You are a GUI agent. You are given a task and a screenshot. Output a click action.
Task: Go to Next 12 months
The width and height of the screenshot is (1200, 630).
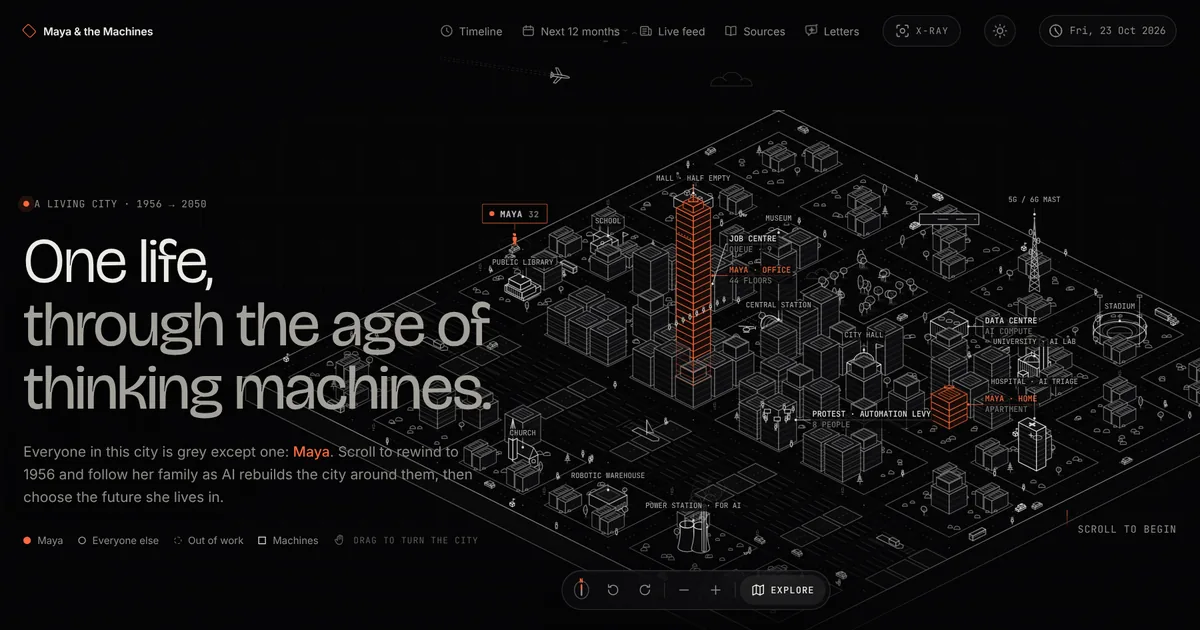tap(571, 31)
